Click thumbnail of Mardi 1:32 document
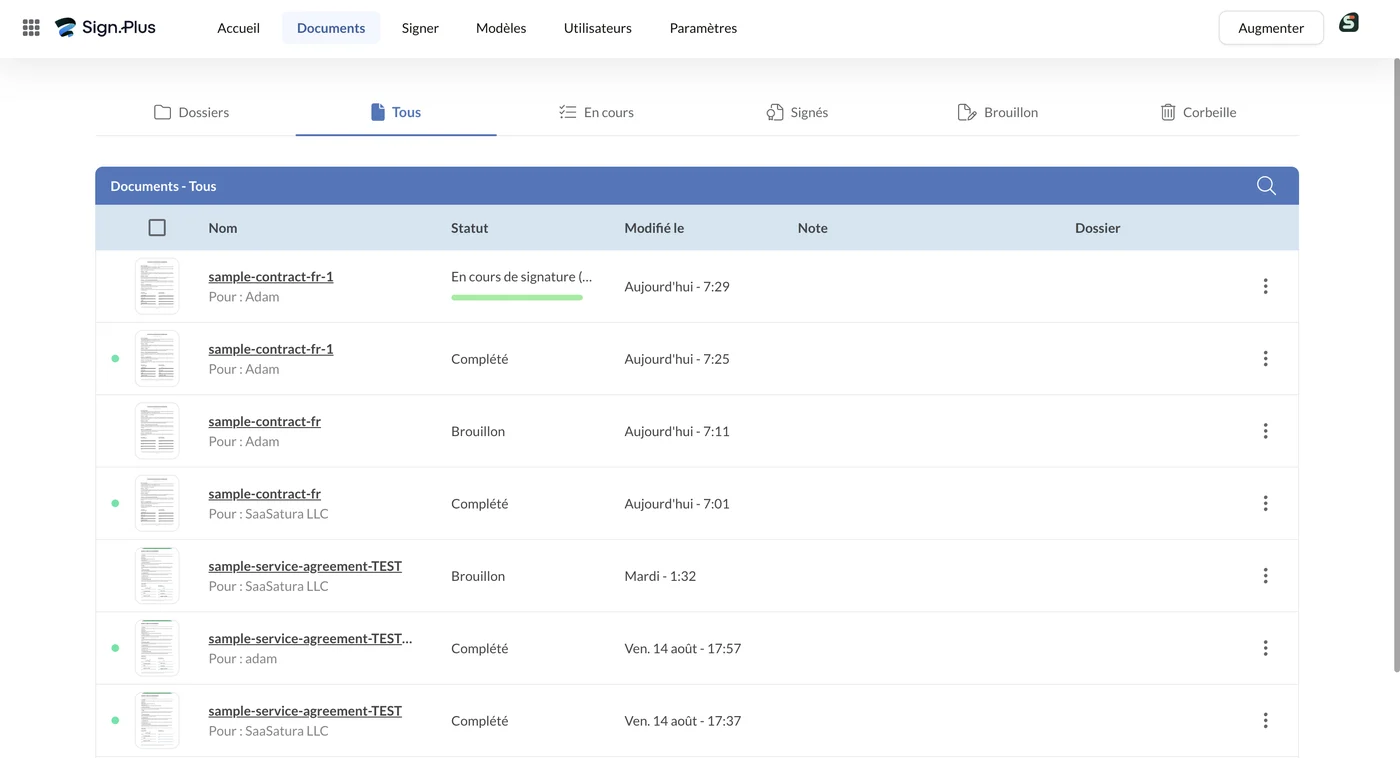The image size is (1400, 758). (157, 576)
